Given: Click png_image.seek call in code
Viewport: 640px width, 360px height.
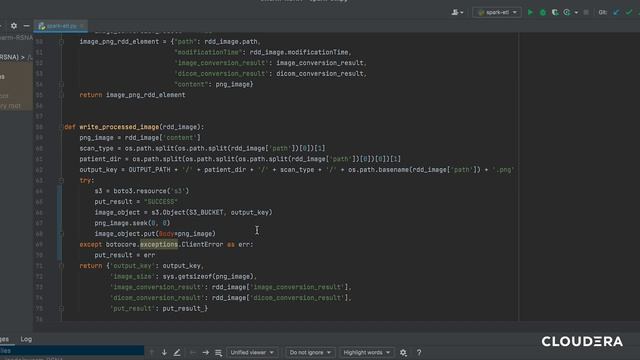Looking at the screenshot, I should (x=121, y=223).
